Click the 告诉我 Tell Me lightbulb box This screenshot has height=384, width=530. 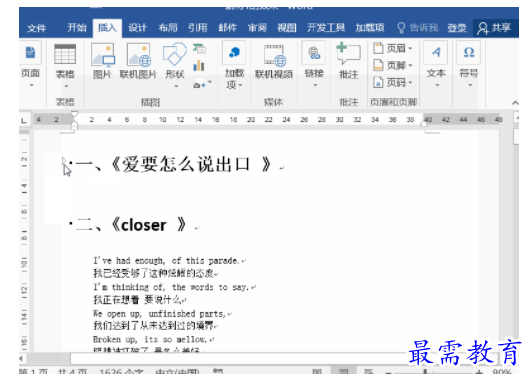418,28
